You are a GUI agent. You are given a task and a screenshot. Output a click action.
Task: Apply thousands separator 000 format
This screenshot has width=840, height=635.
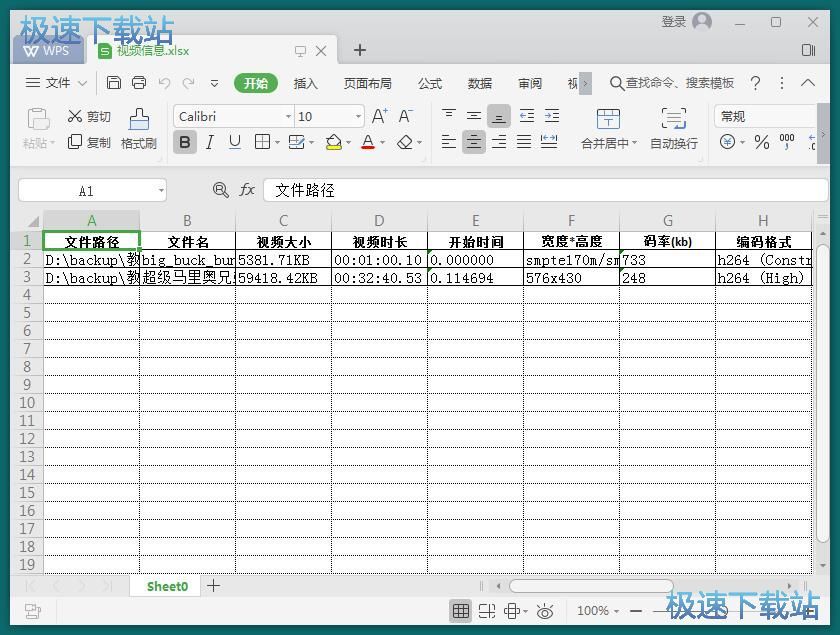(x=786, y=142)
